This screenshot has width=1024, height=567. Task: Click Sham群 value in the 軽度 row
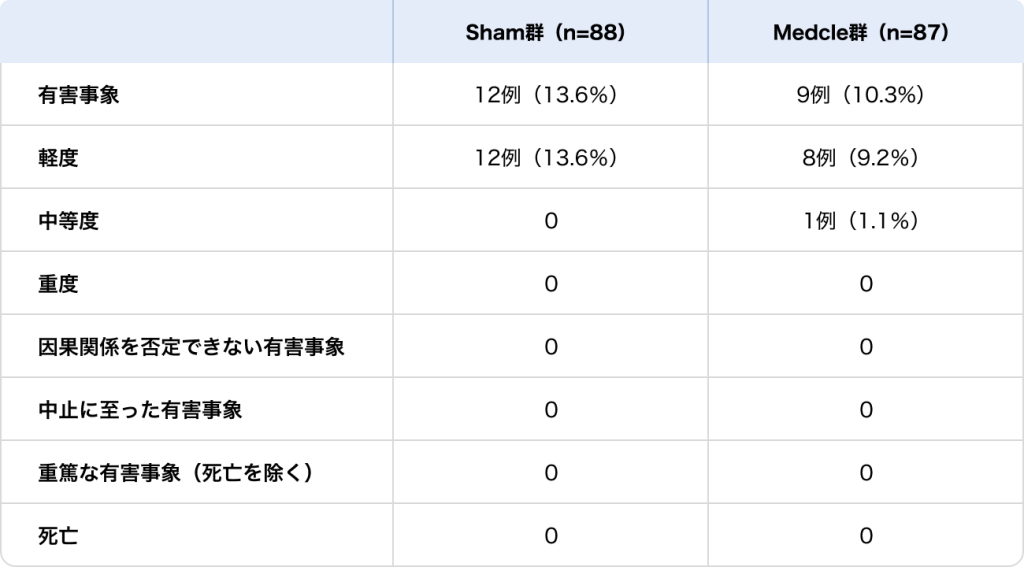[x=551, y=158]
